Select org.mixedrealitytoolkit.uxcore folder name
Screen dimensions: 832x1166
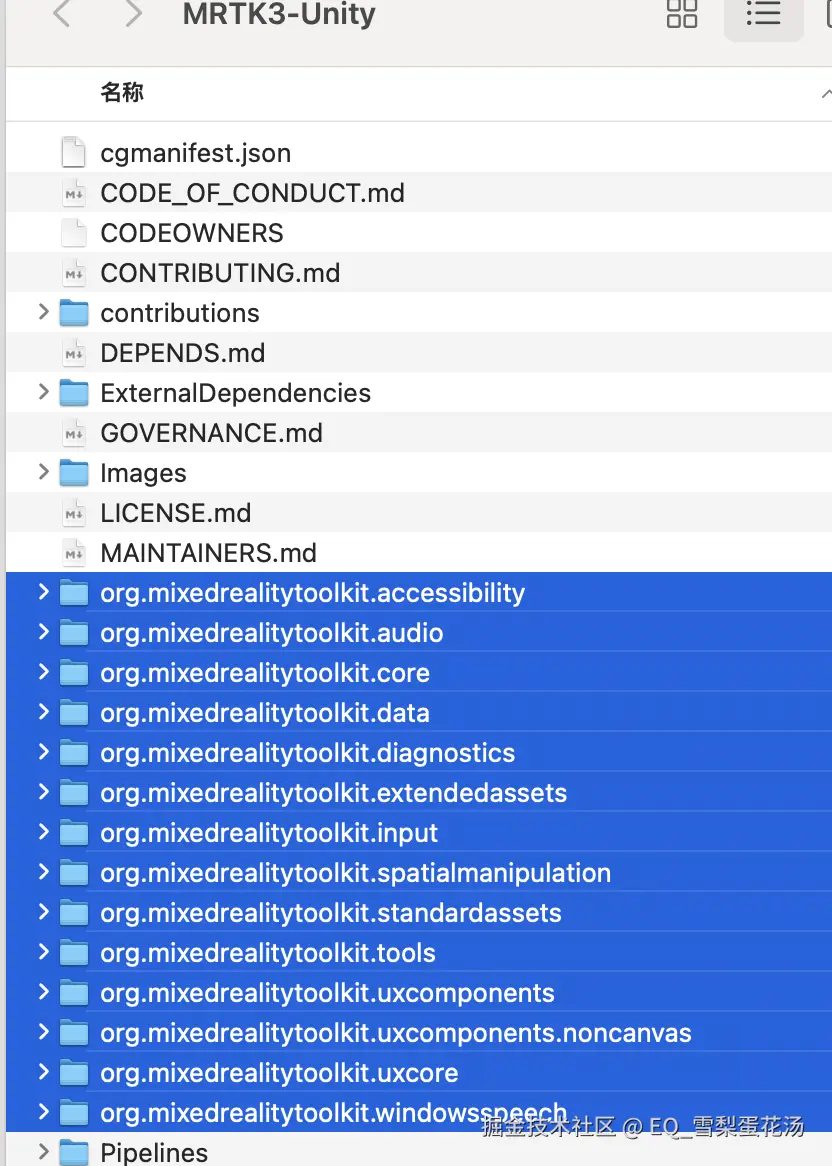pyautogui.click(x=280, y=1073)
